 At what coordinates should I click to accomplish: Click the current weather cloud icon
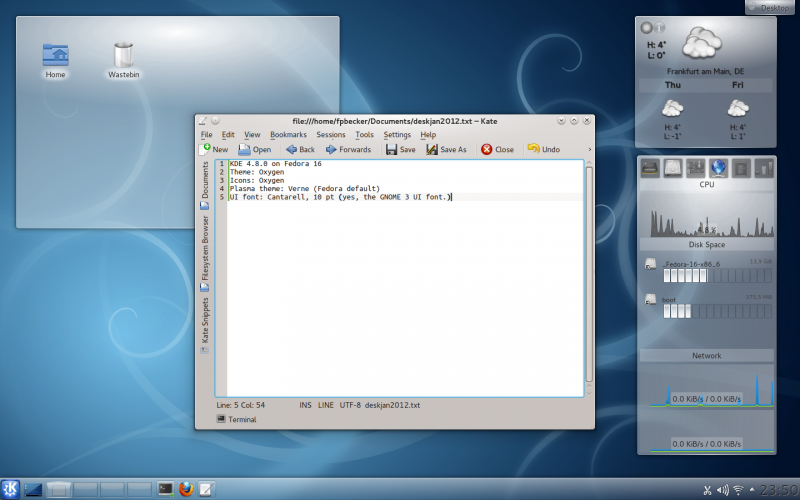tap(702, 43)
